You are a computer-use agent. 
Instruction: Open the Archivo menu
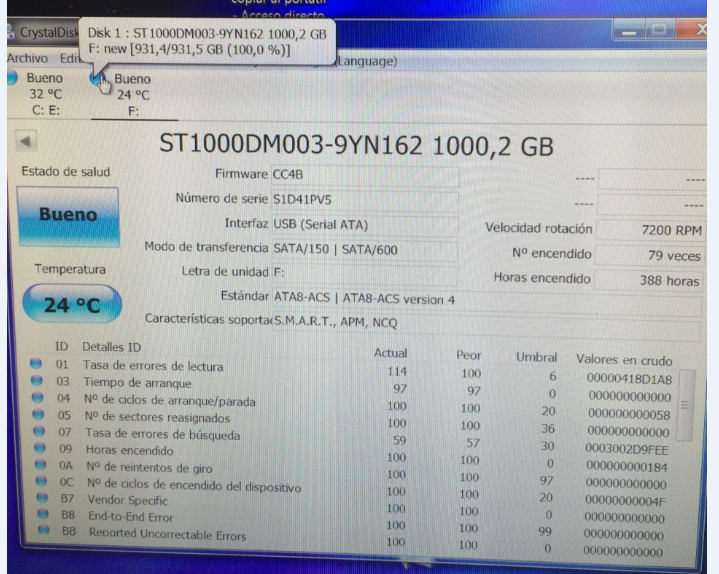click(28, 58)
